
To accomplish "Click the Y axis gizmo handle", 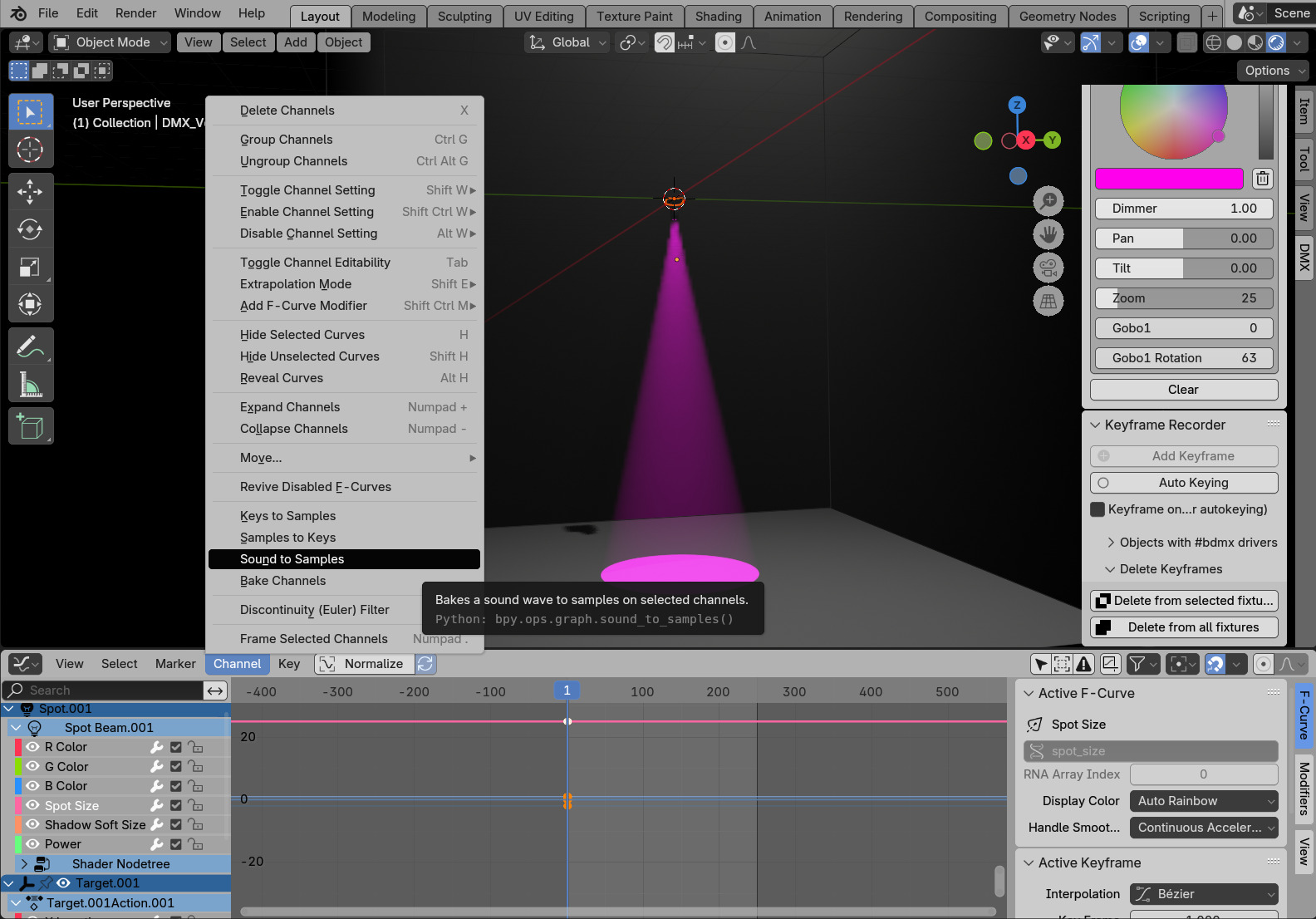I will coord(1053,140).
